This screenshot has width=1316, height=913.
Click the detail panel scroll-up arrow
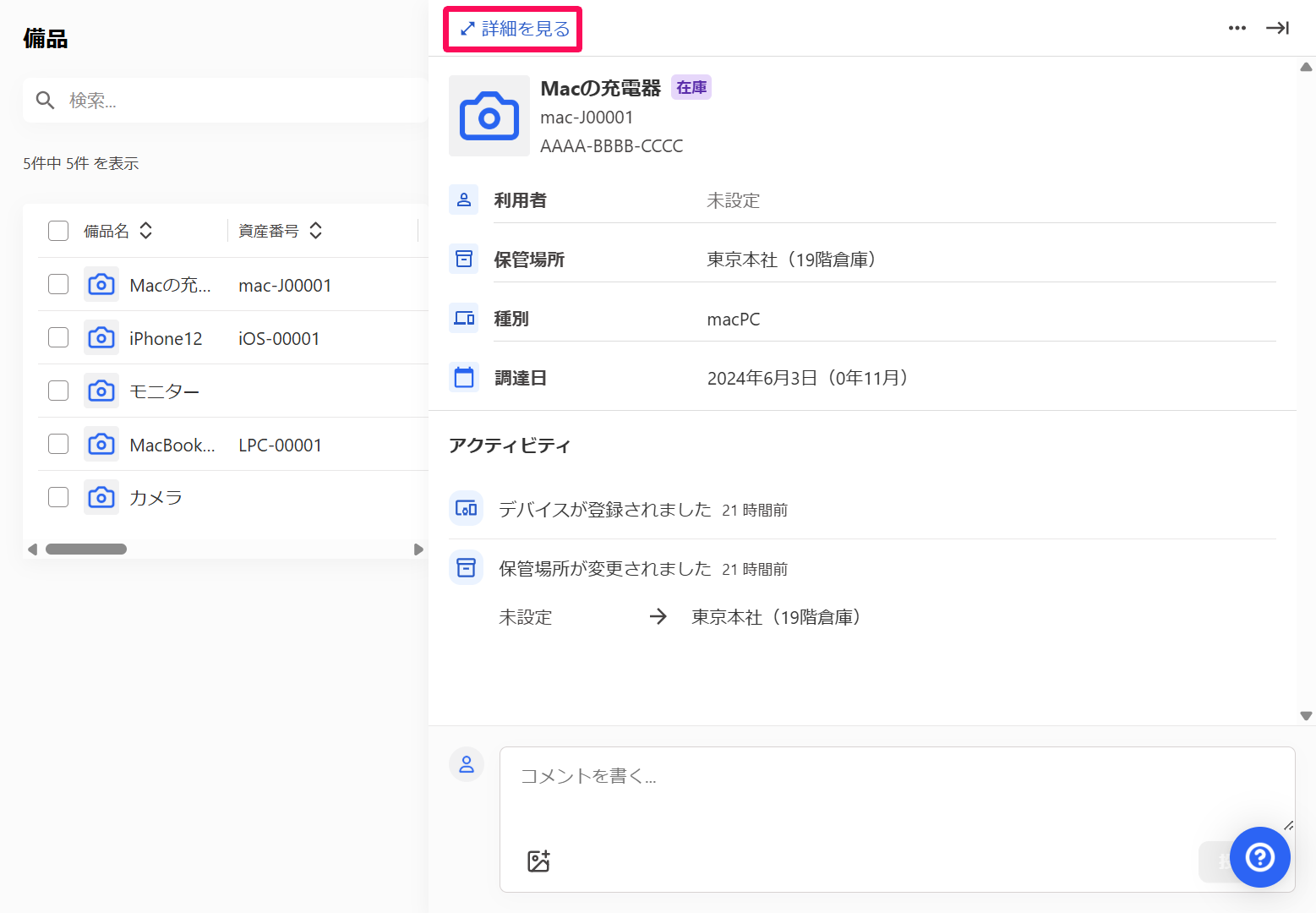1306,67
